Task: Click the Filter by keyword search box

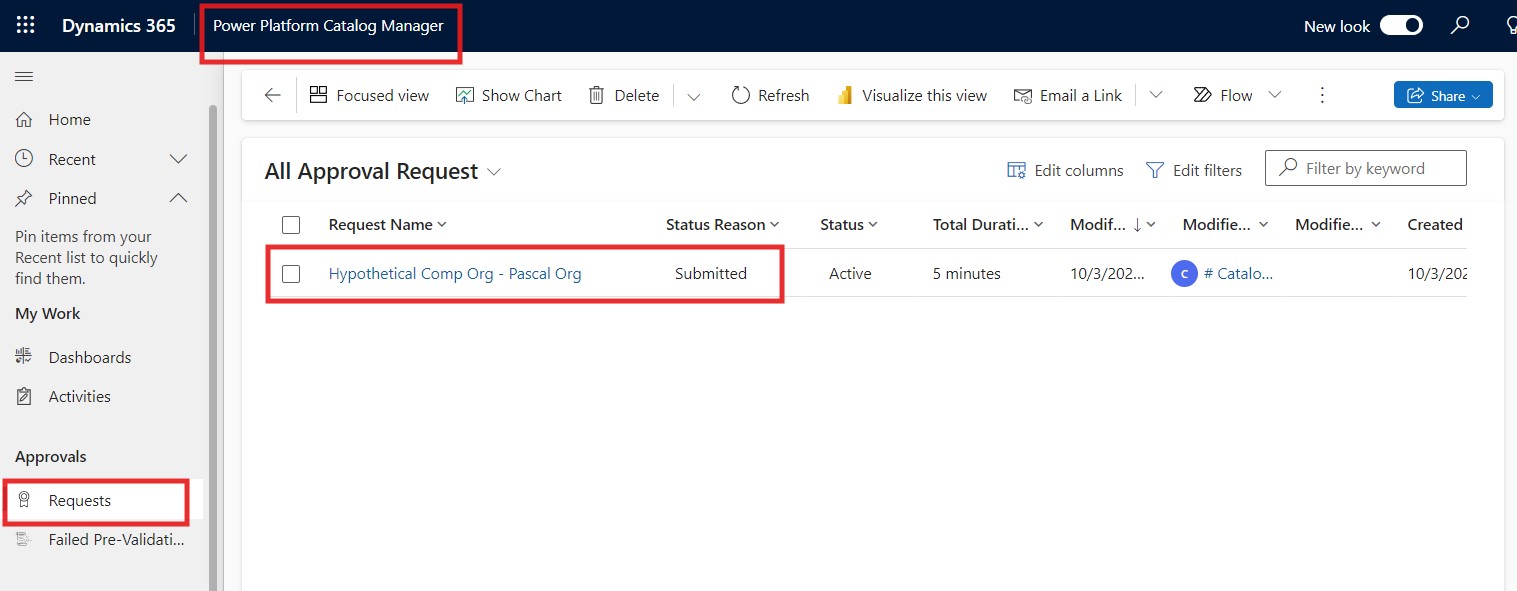Action: 1376,168
